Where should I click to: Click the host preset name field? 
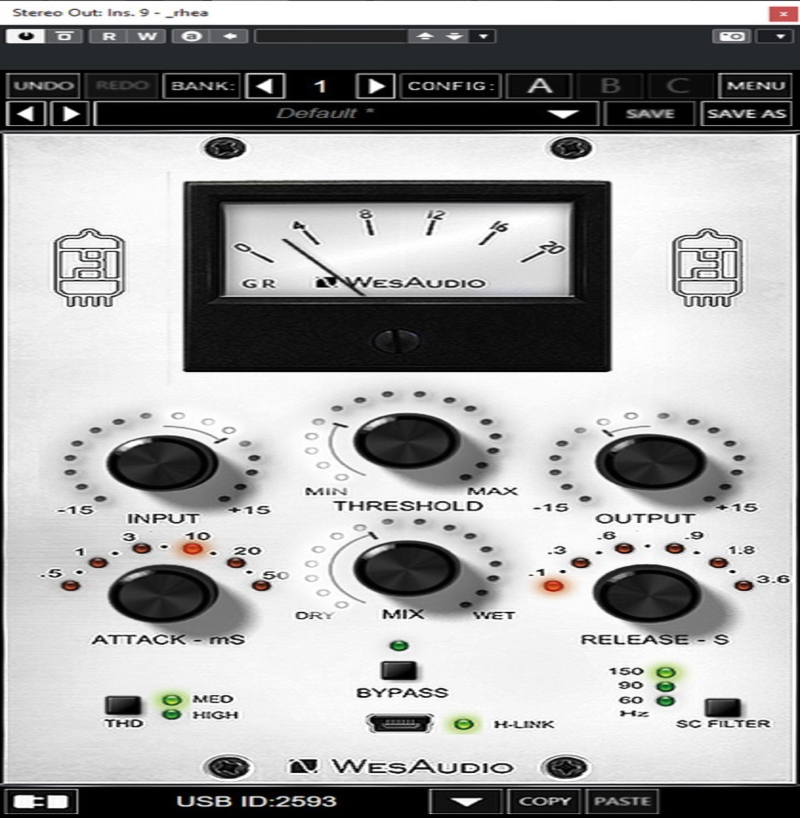(331, 37)
